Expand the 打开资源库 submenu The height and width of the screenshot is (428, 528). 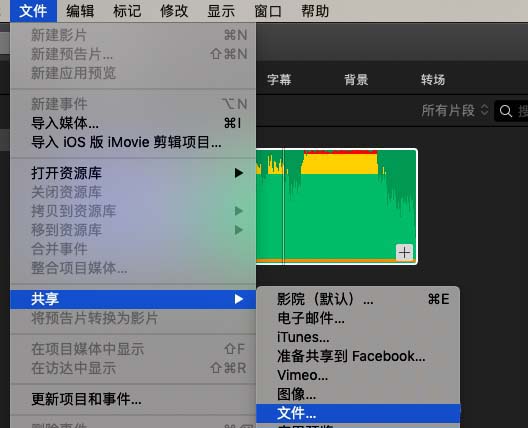click(133, 173)
